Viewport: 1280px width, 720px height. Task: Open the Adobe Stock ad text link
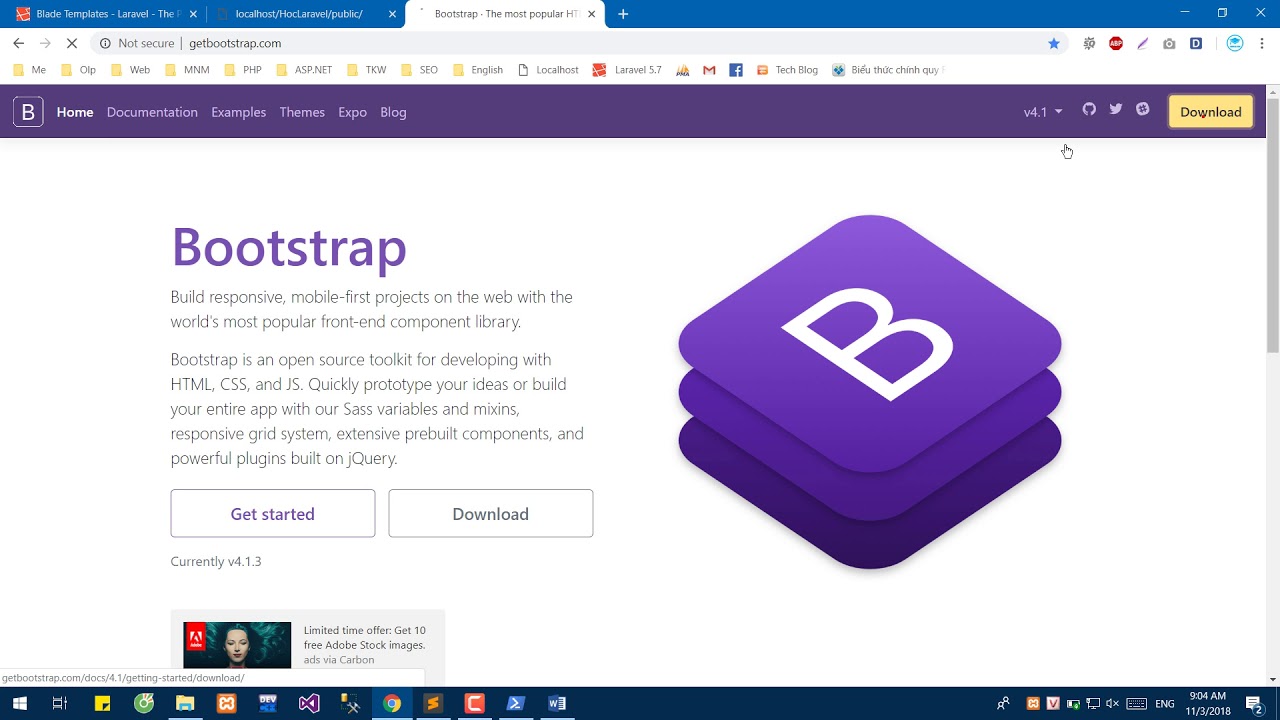pyautogui.click(x=364, y=638)
